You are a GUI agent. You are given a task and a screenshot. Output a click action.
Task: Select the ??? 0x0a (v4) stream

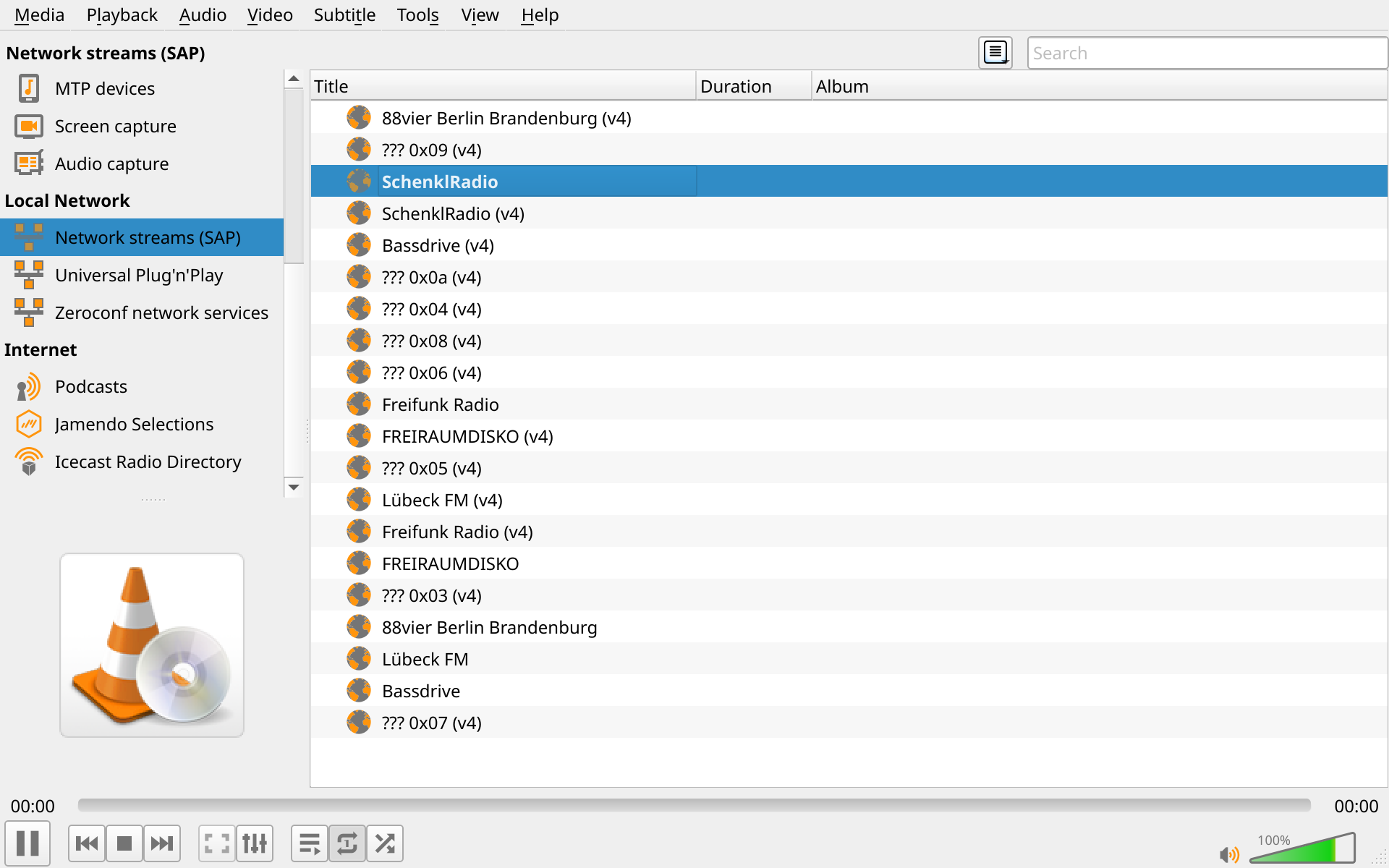coord(849,276)
